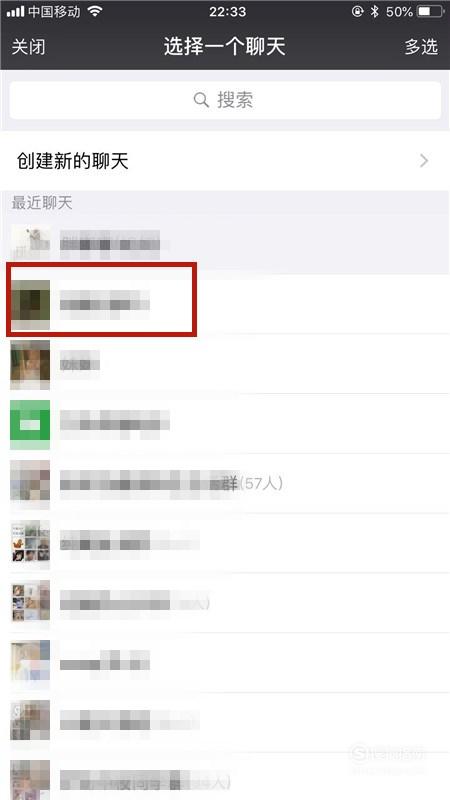This screenshot has height=800, width=450.
Task: Tap the nine-grid group avatar with orange squirrel
Action: pyautogui.click(x=30, y=544)
